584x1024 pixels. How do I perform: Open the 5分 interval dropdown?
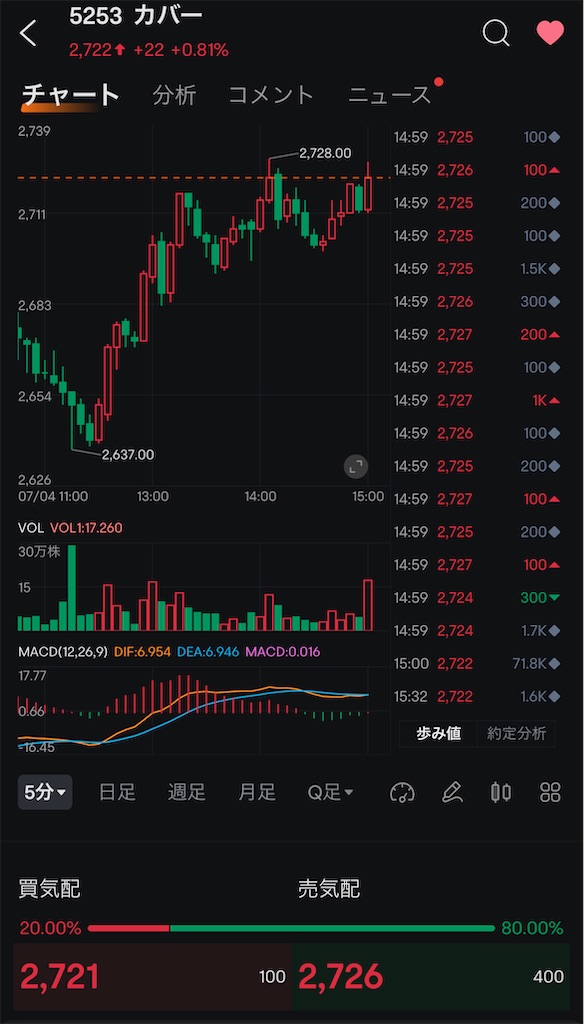coord(45,792)
